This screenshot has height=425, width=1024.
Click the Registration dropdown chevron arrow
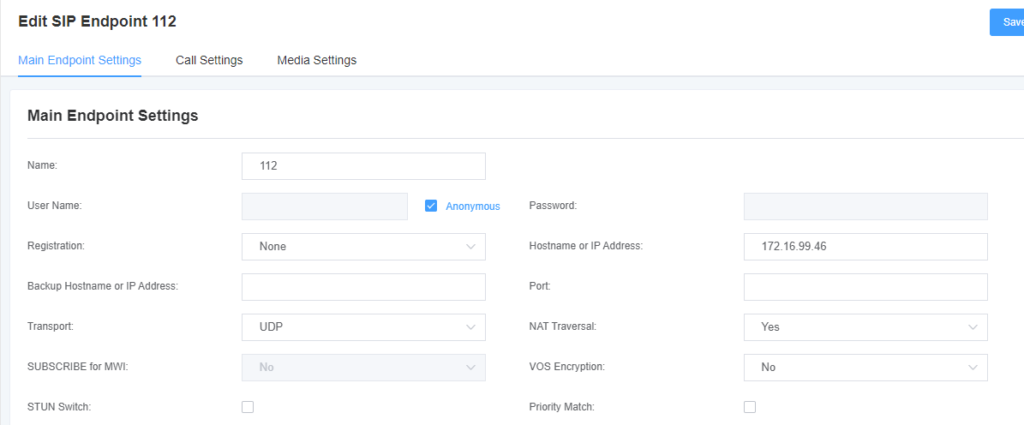471,246
